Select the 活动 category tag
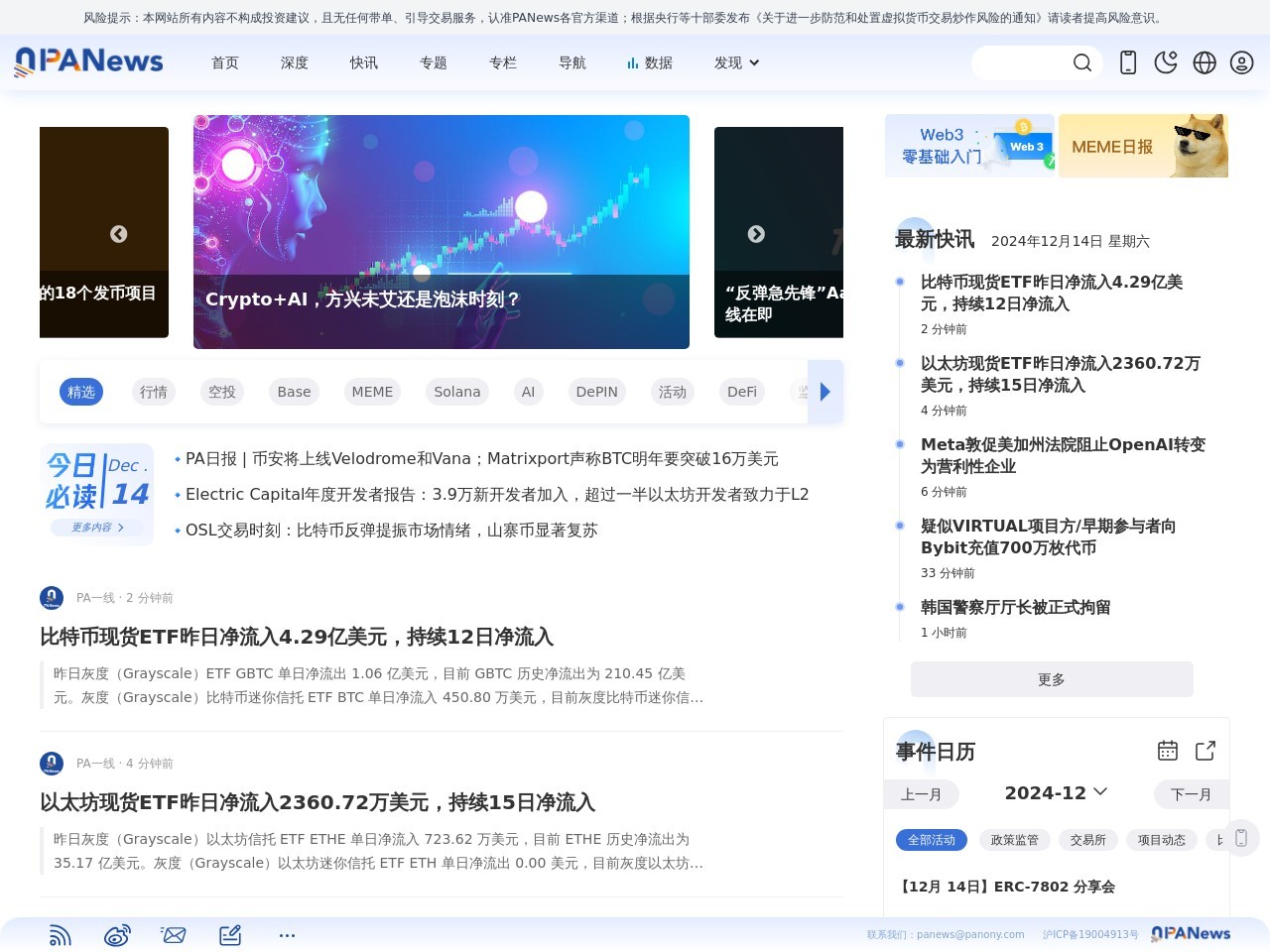 click(x=673, y=392)
